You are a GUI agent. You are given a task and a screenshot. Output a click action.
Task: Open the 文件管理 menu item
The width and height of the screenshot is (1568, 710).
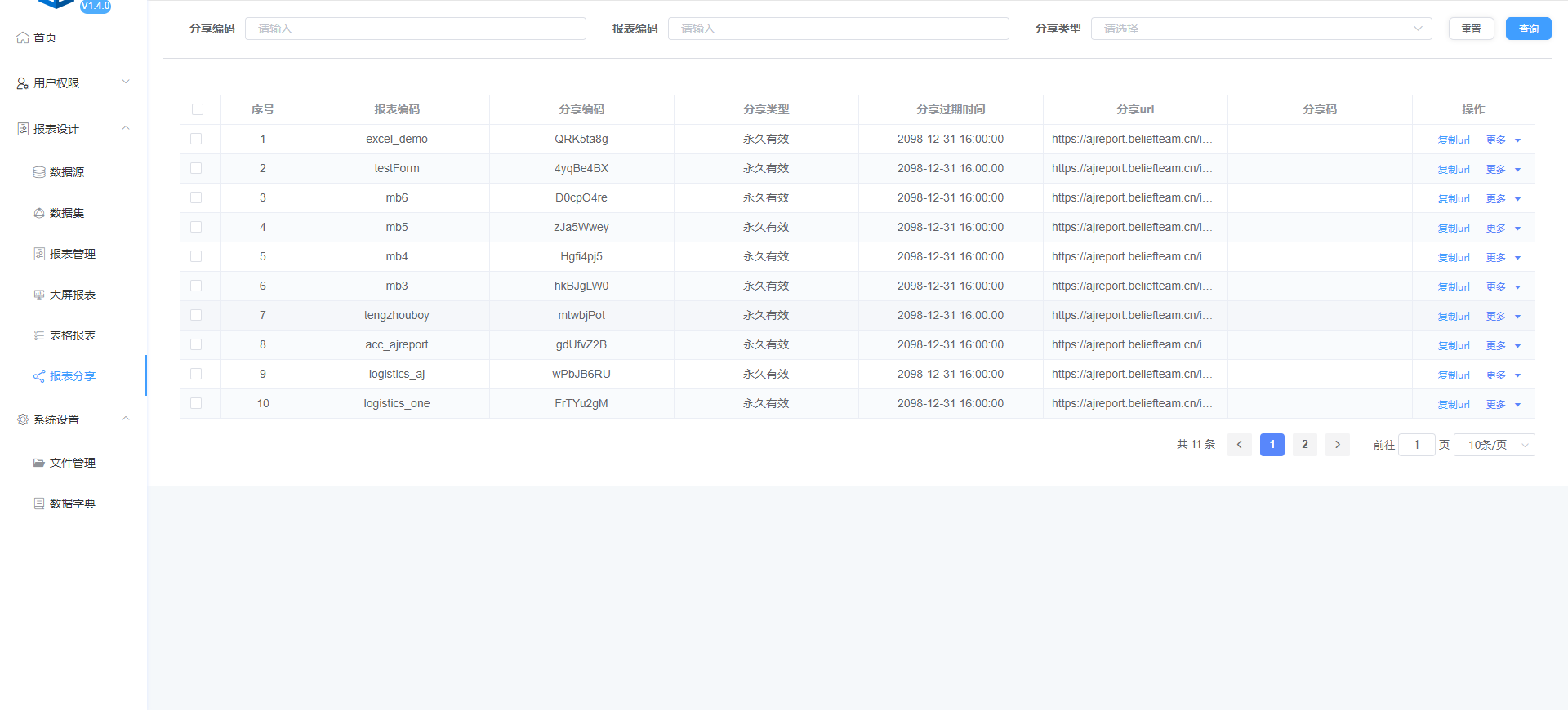tap(73, 463)
